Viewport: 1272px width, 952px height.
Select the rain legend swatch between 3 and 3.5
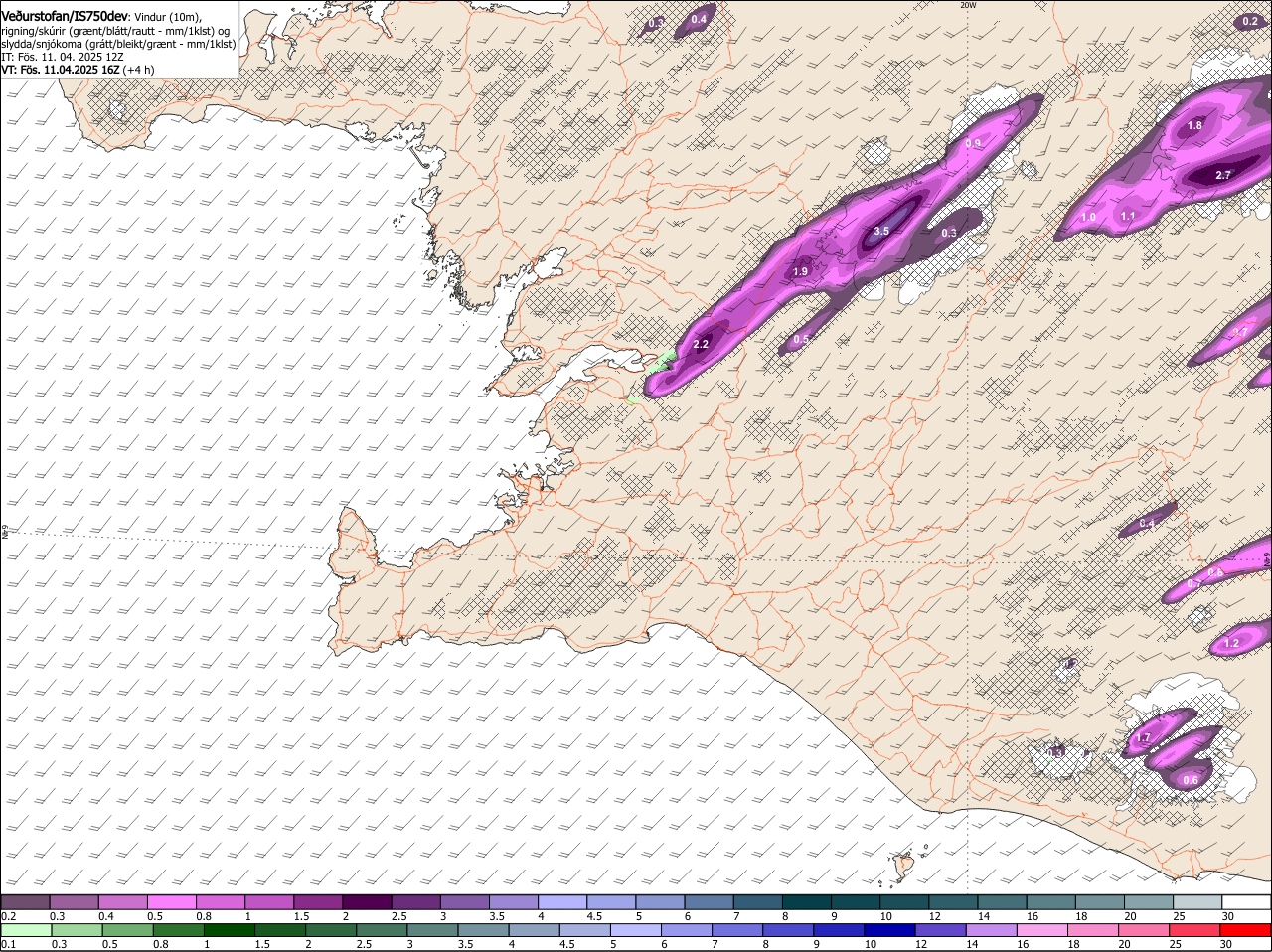tap(431, 930)
